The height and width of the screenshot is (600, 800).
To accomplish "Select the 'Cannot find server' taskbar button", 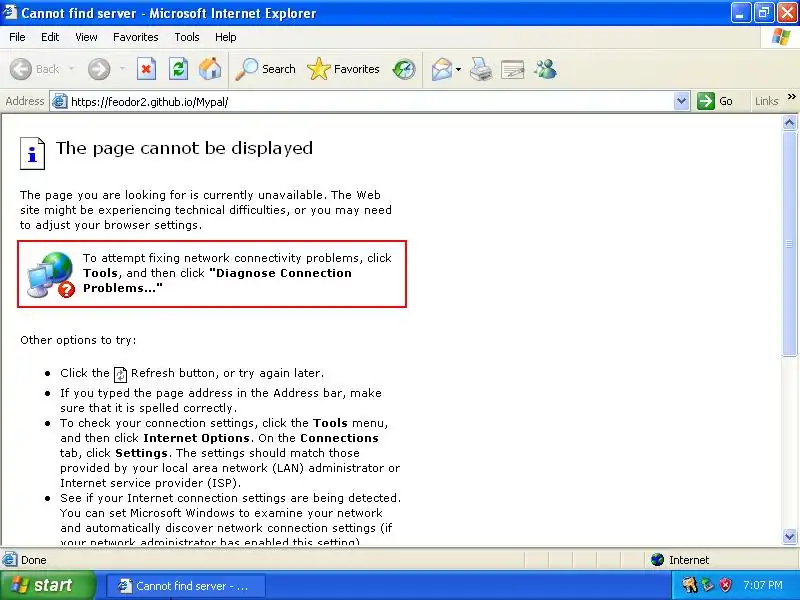I will (186, 585).
